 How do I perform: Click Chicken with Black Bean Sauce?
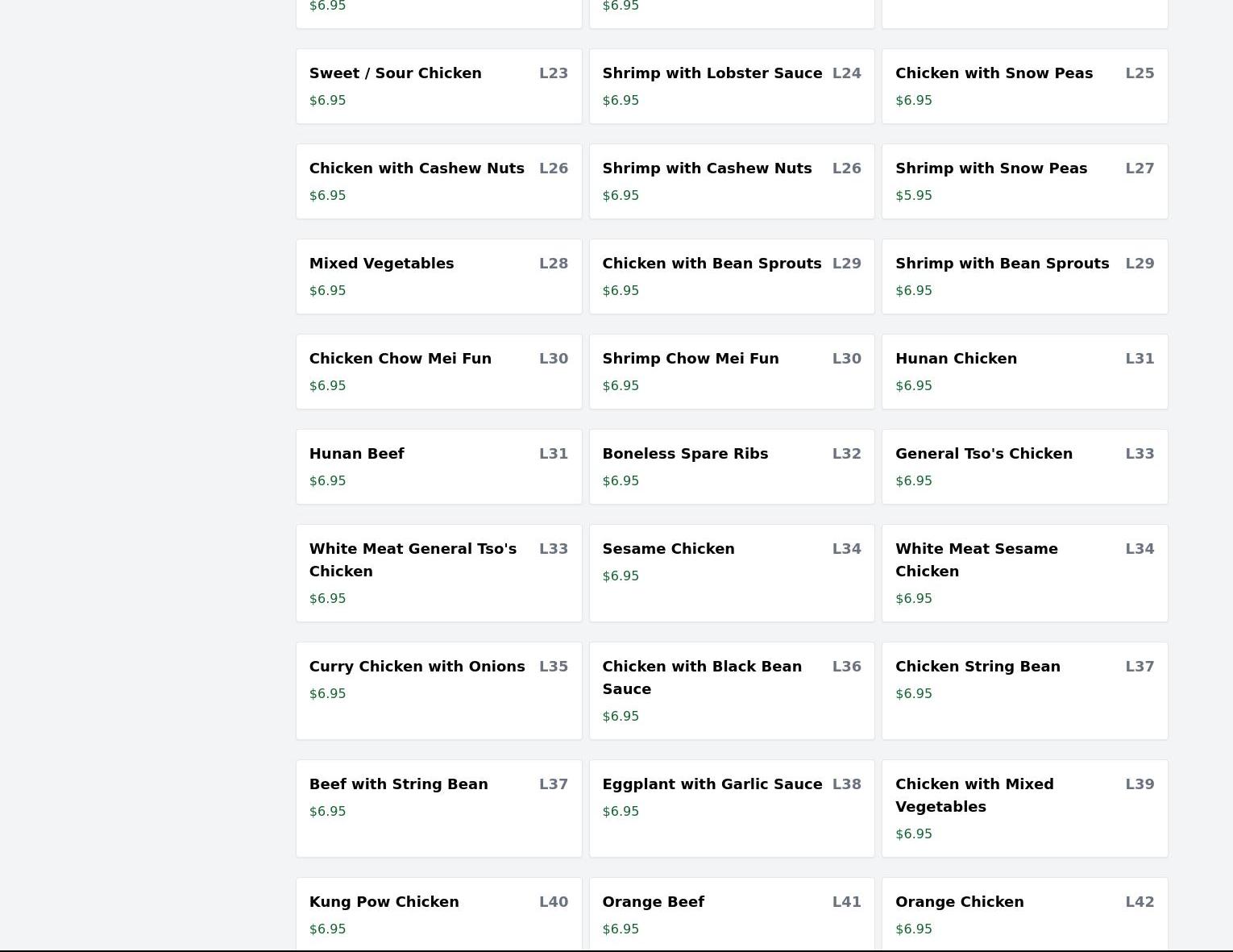(x=731, y=691)
